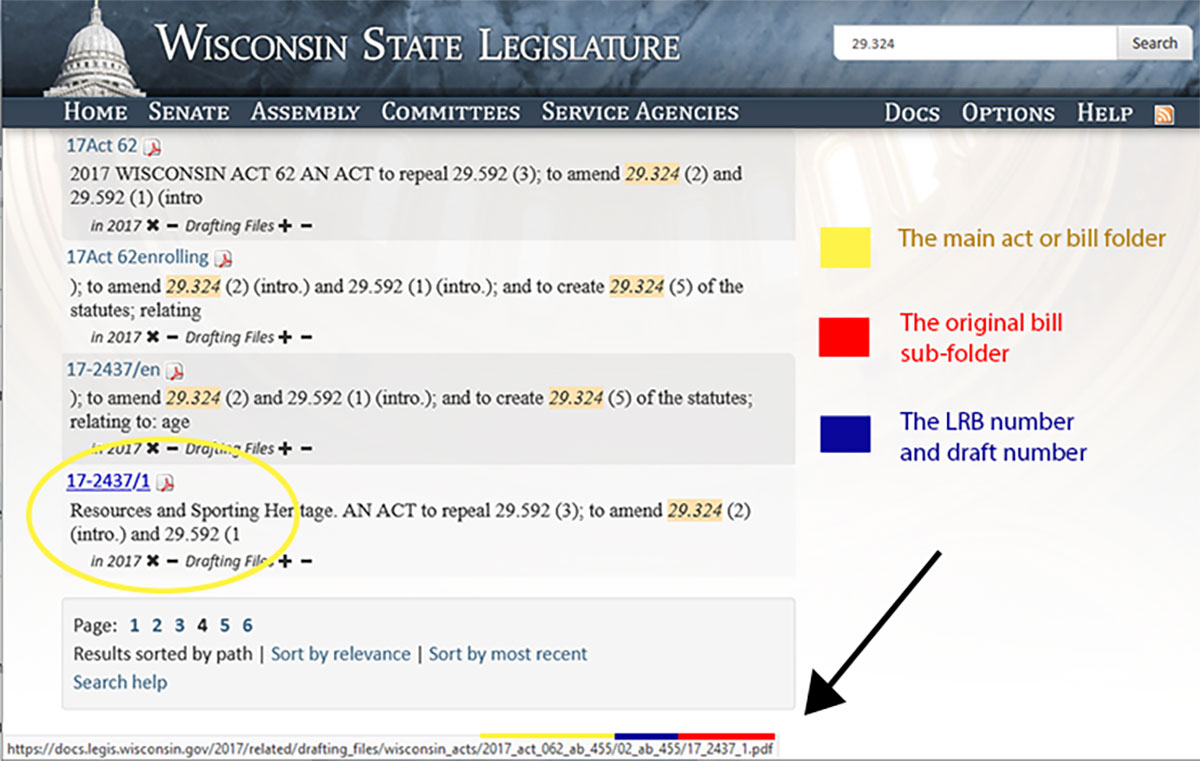Open PDF icon next to 17-2437/en
The width and height of the screenshot is (1200, 761).
click(175, 372)
